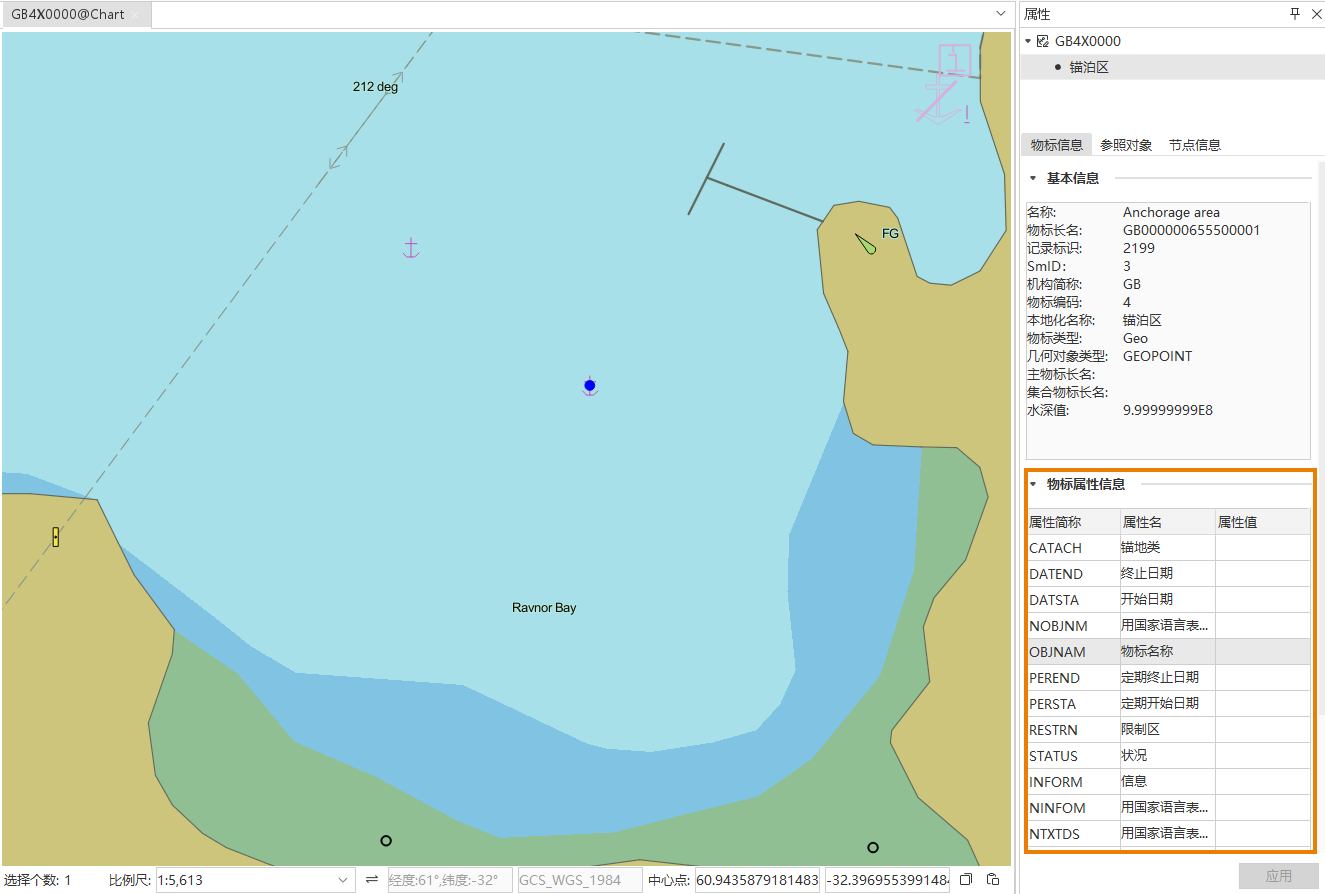Open the map window list dropdown arrow
The height and width of the screenshot is (894, 1325).
(x=1001, y=14)
